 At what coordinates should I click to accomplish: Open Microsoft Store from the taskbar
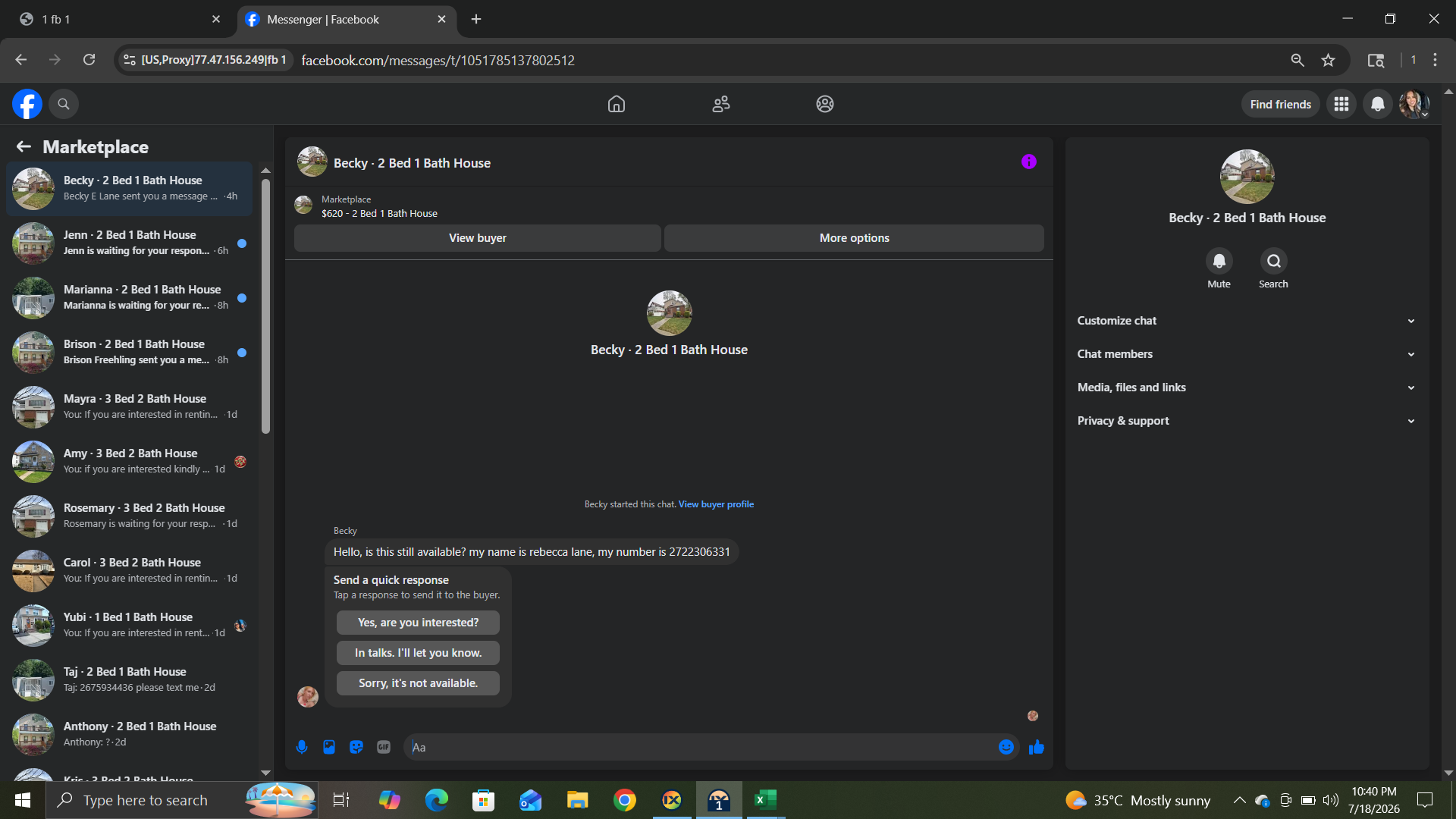pos(484,800)
